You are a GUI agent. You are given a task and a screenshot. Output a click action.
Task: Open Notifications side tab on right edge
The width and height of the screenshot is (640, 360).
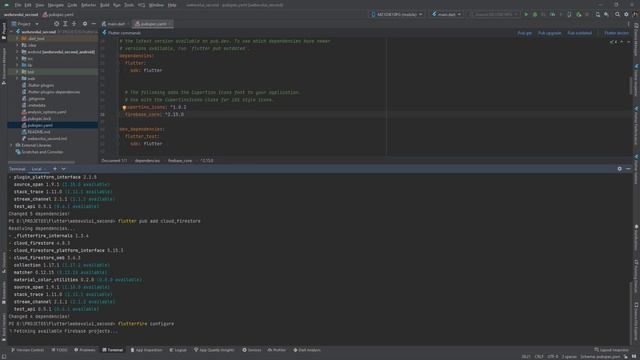(x=636, y=238)
